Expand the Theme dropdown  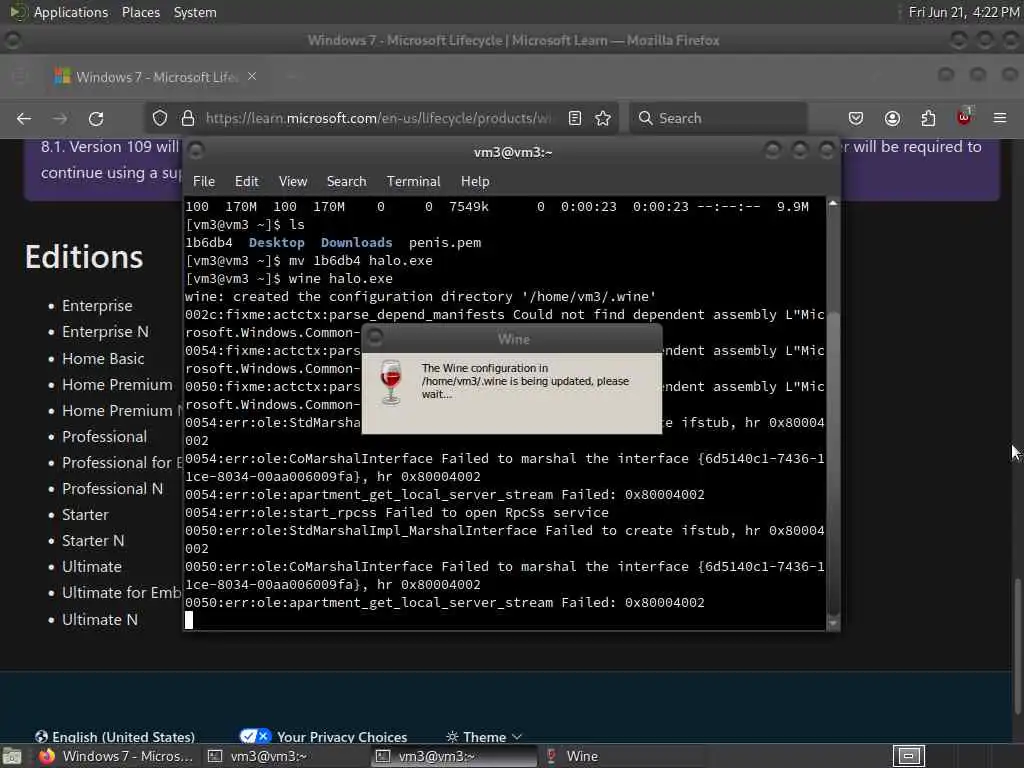[x=484, y=737]
